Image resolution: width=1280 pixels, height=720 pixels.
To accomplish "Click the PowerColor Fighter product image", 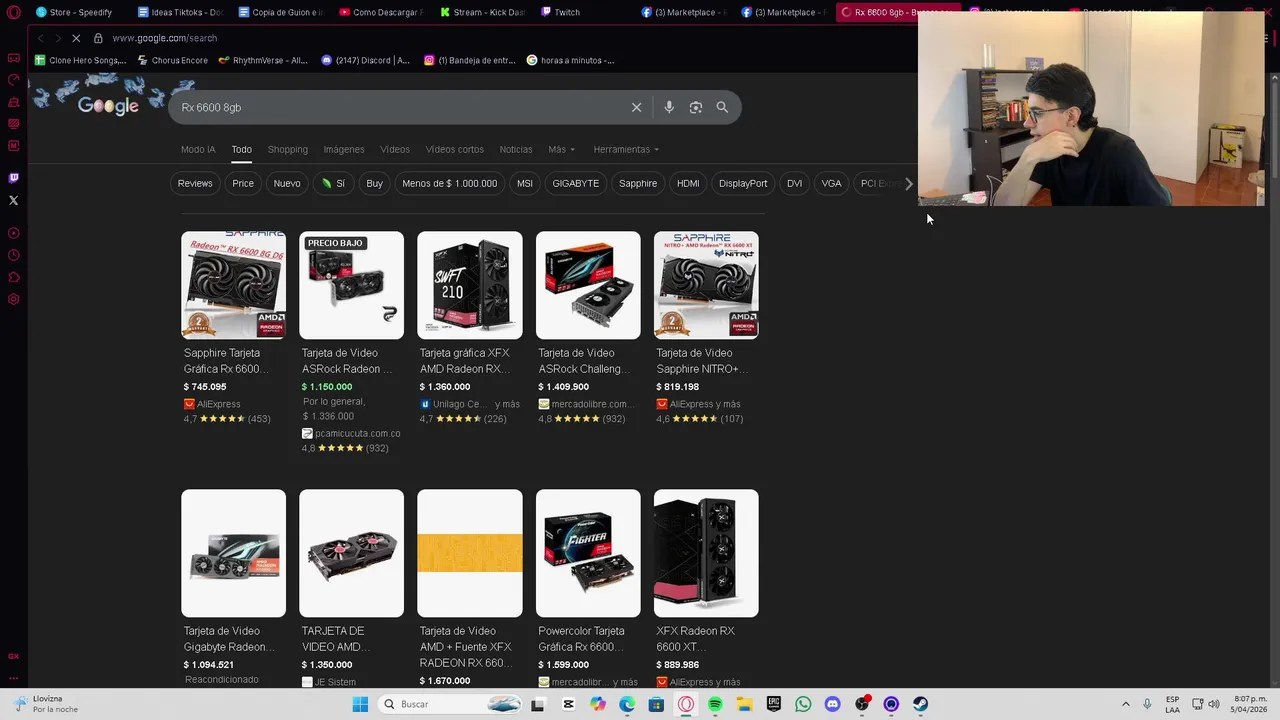I will (588, 553).
